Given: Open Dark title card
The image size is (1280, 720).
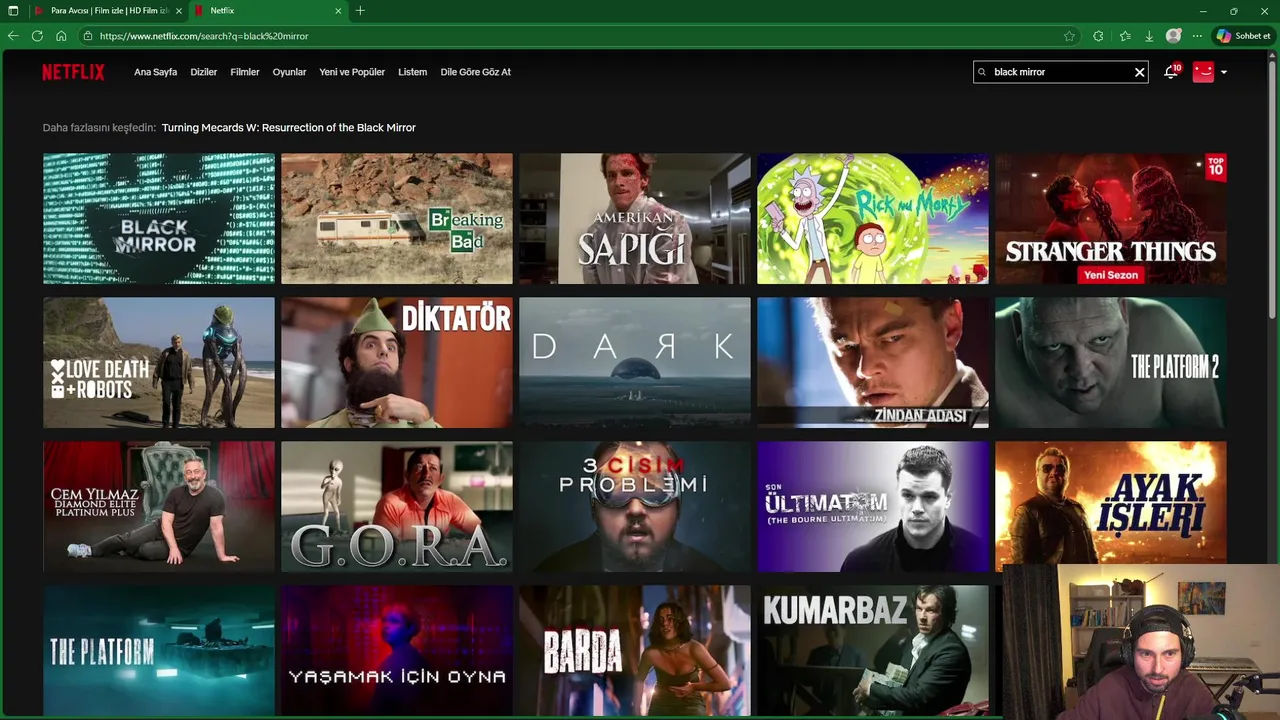Looking at the screenshot, I should point(635,363).
